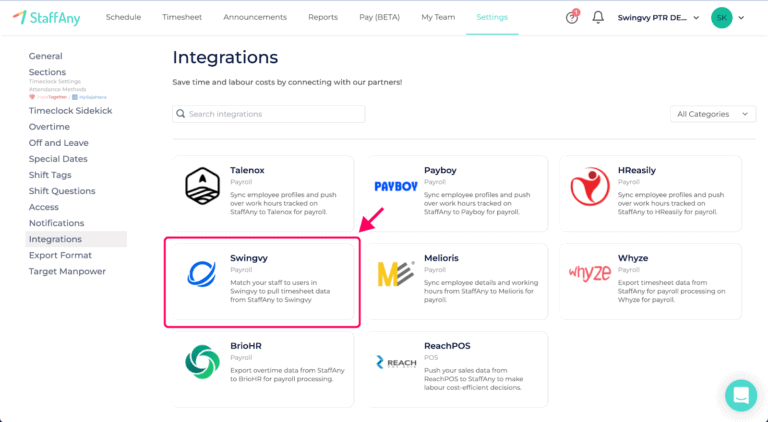Click the Search integrations field
The image size is (768, 422).
[268, 114]
